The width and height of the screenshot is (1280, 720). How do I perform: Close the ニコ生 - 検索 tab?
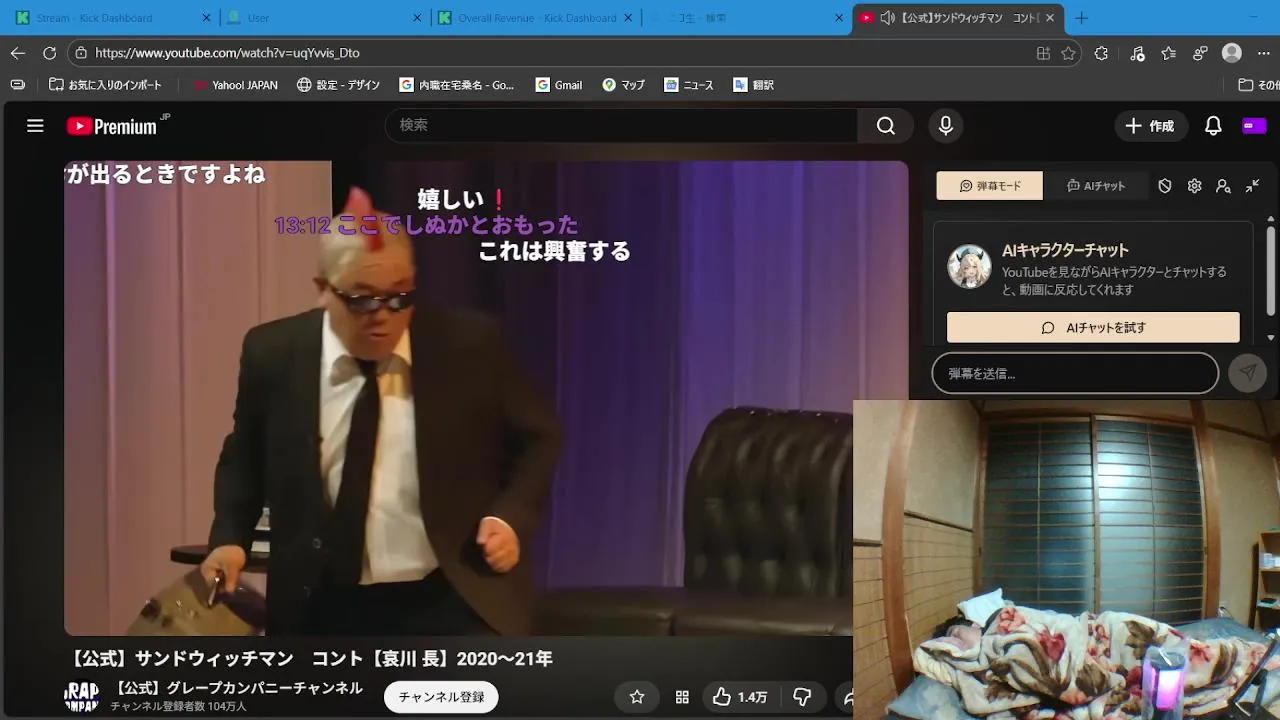(839, 18)
